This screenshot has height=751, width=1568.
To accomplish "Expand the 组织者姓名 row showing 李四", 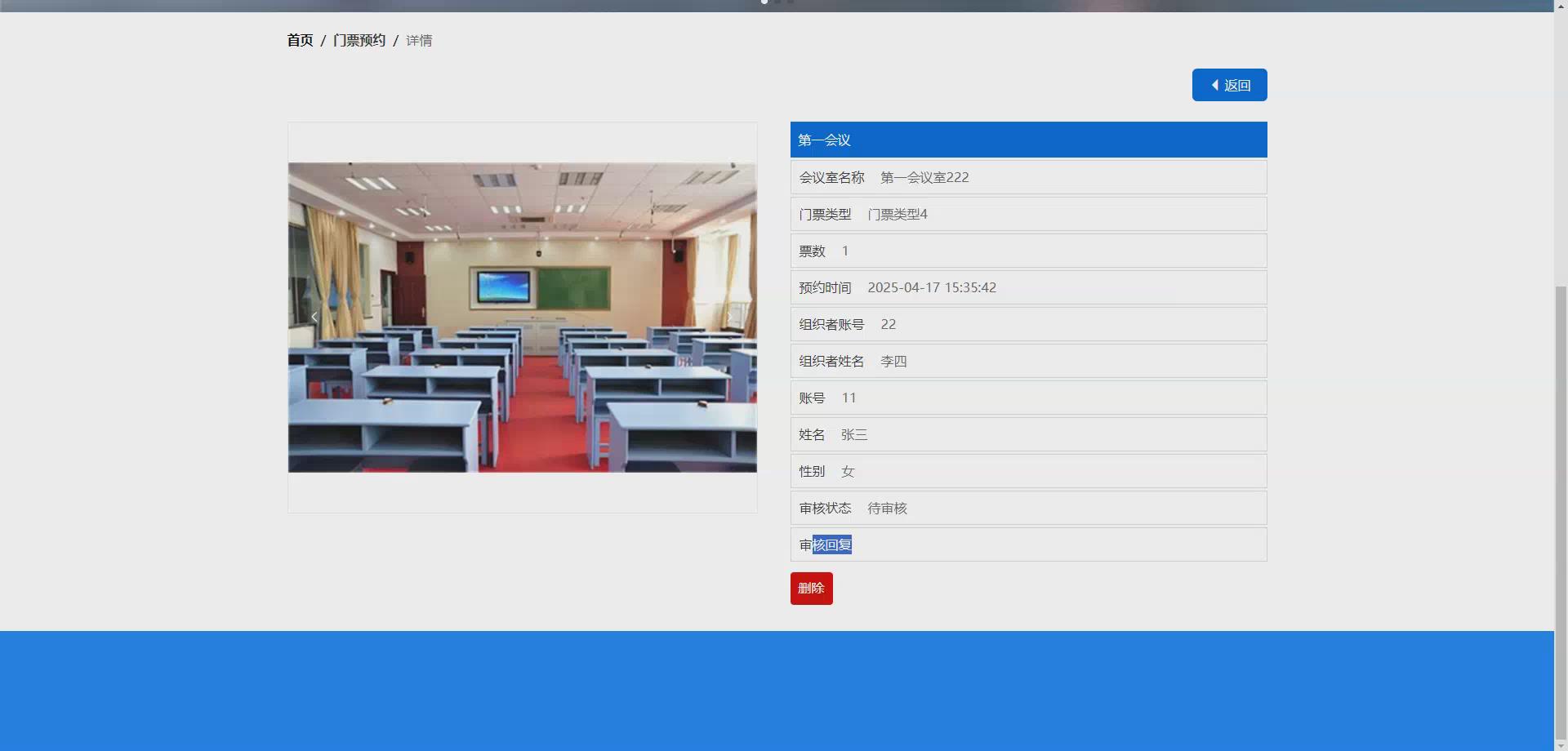I will (1027, 361).
